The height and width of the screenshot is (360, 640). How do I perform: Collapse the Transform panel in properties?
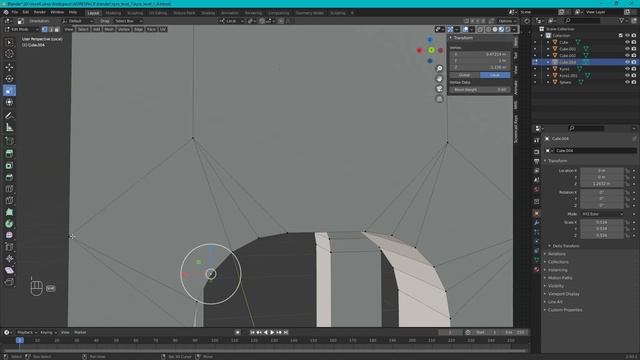click(557, 161)
